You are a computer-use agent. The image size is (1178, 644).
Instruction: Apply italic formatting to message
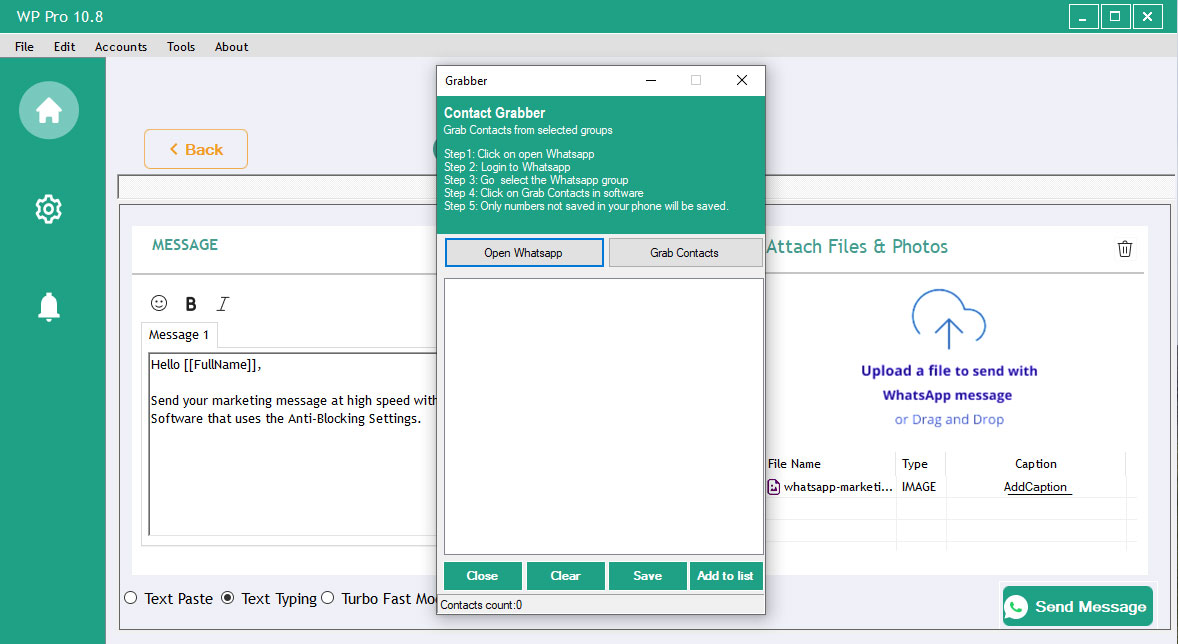(x=222, y=304)
